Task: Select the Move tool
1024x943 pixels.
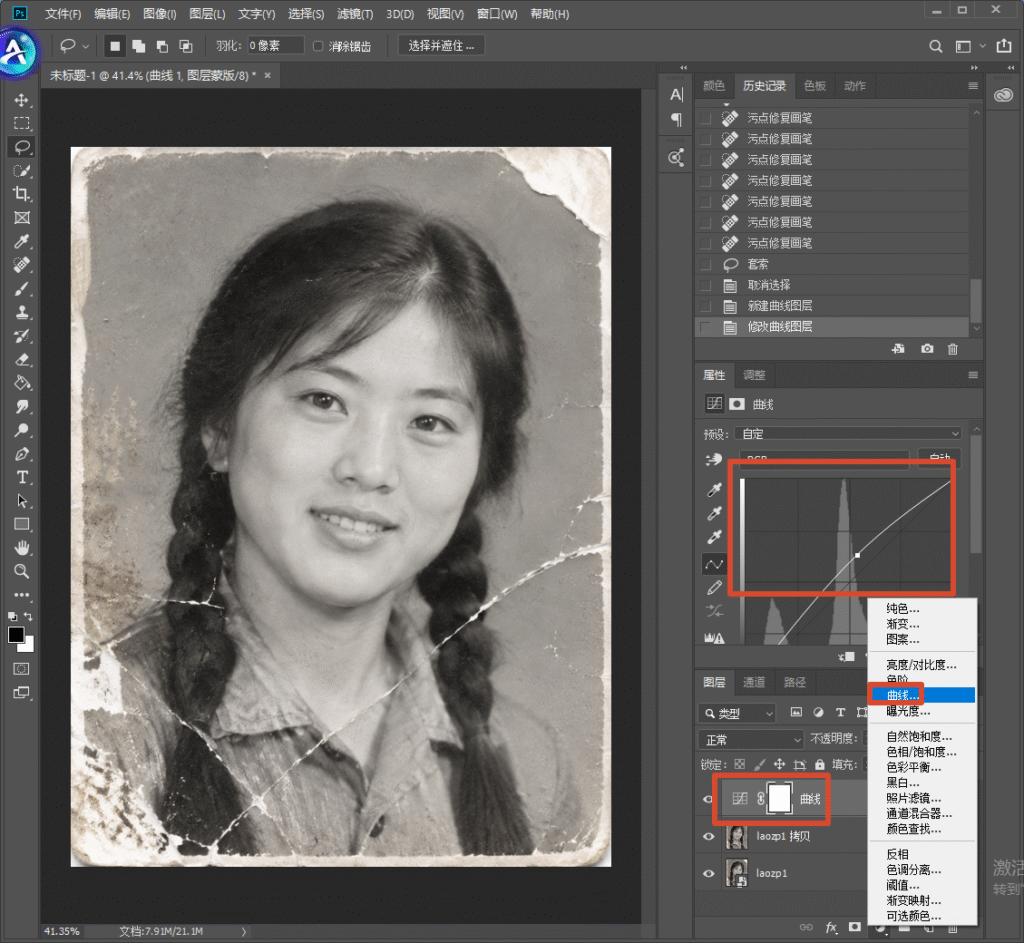Action: click(22, 100)
